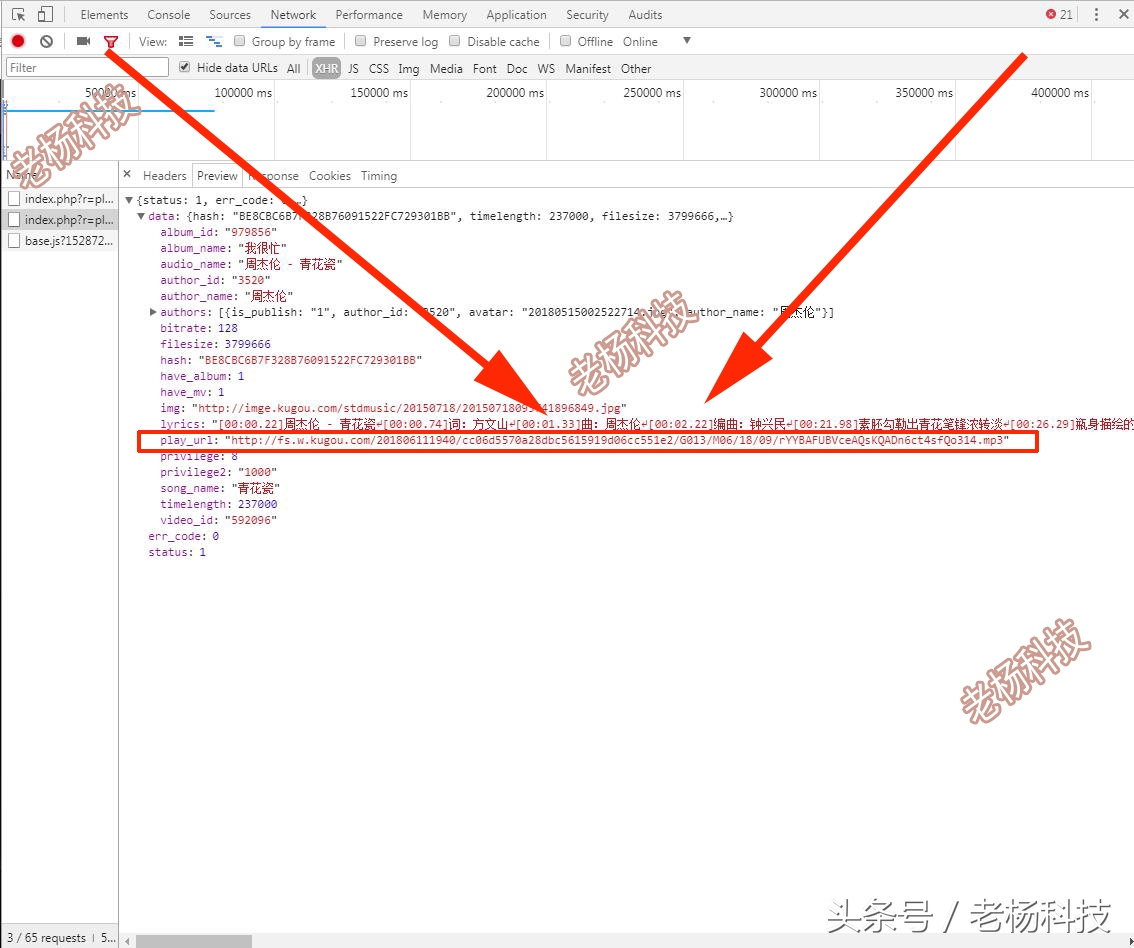Click the request filter input field

point(85,66)
